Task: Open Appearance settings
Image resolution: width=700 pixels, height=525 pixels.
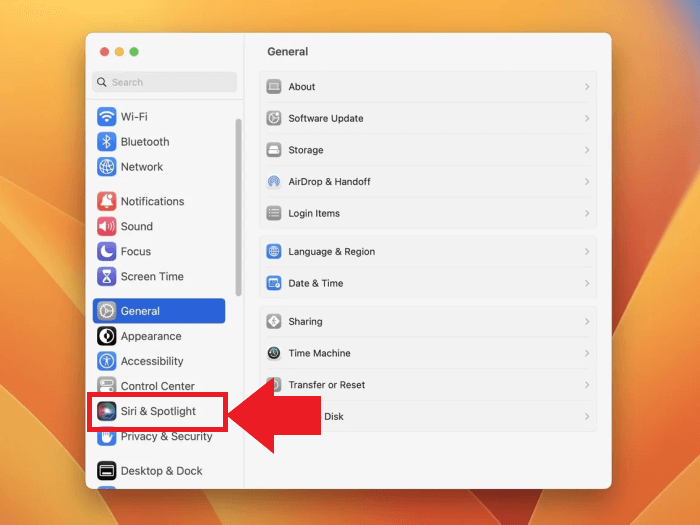Action: pyautogui.click(x=158, y=336)
